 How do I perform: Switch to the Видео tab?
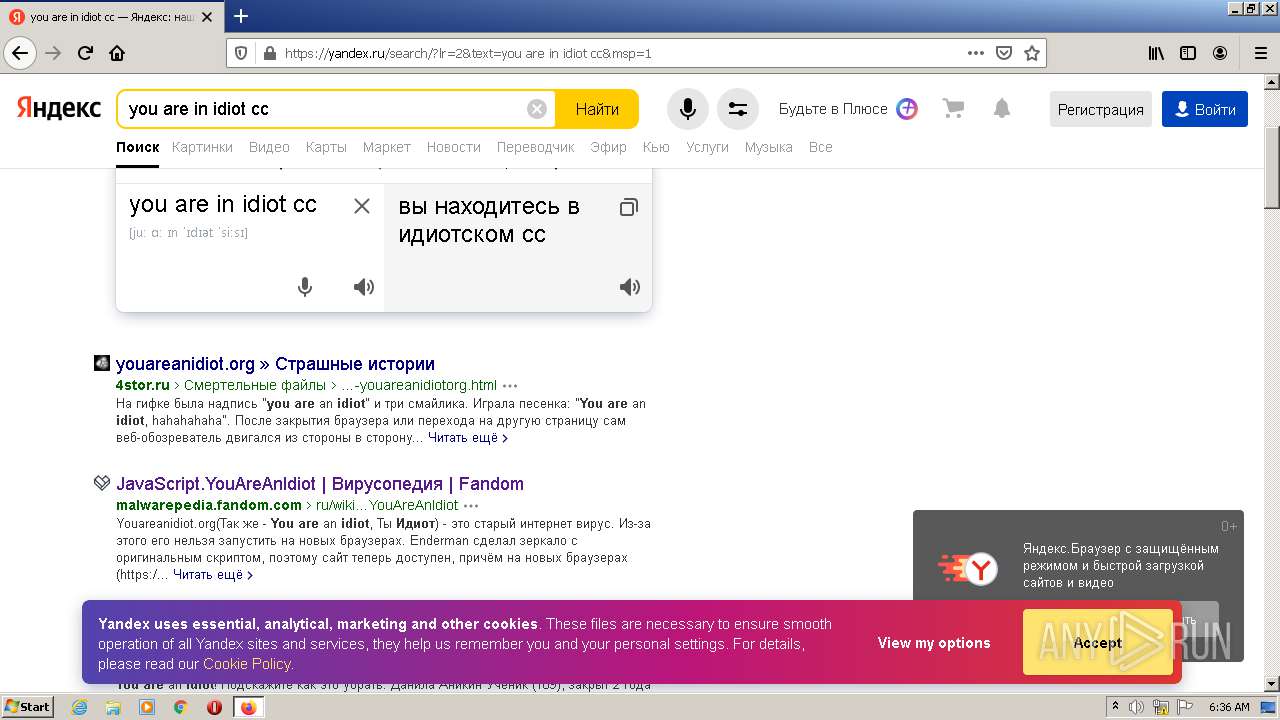click(269, 147)
